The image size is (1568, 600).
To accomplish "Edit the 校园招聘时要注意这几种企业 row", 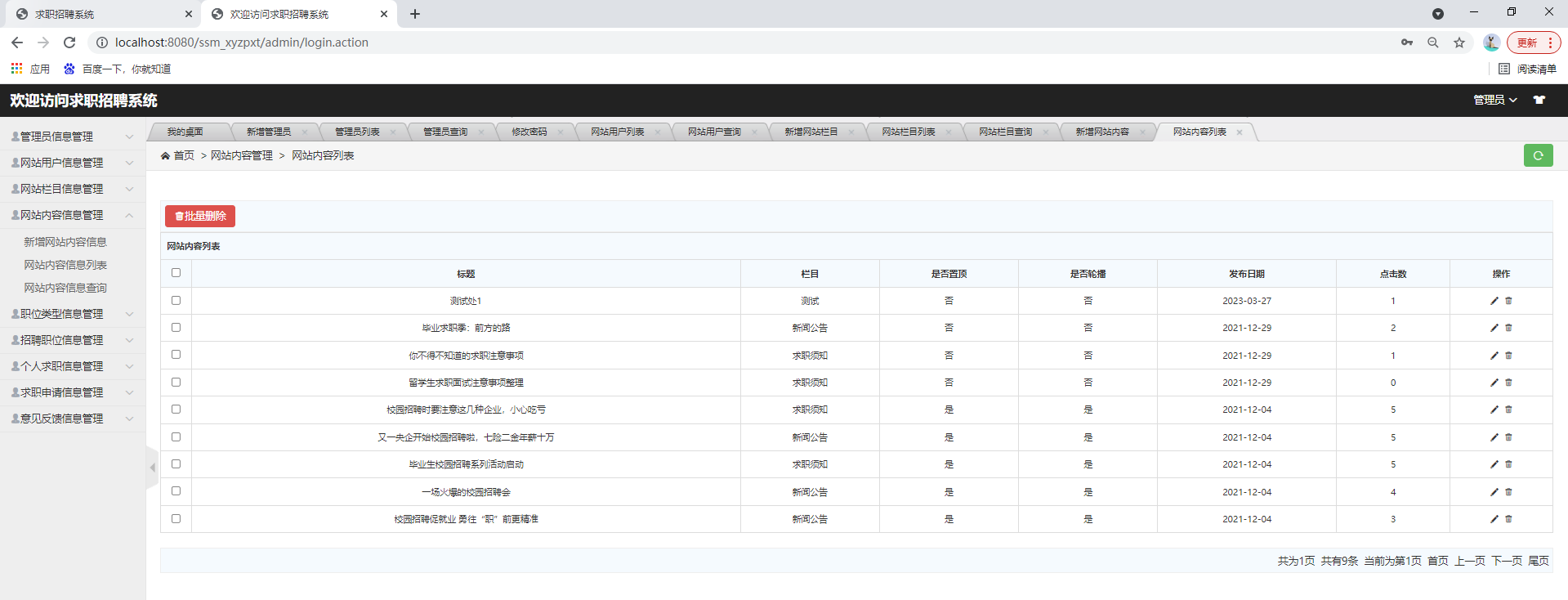I will [1494, 410].
